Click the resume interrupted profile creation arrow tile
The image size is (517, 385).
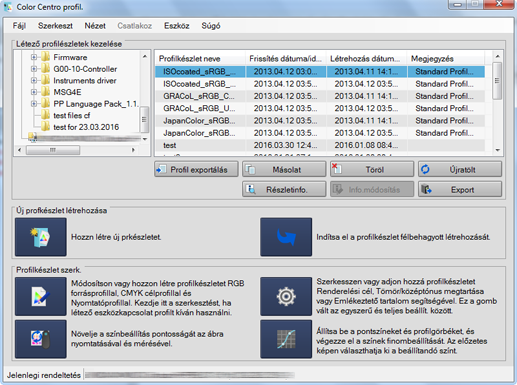click(x=286, y=237)
